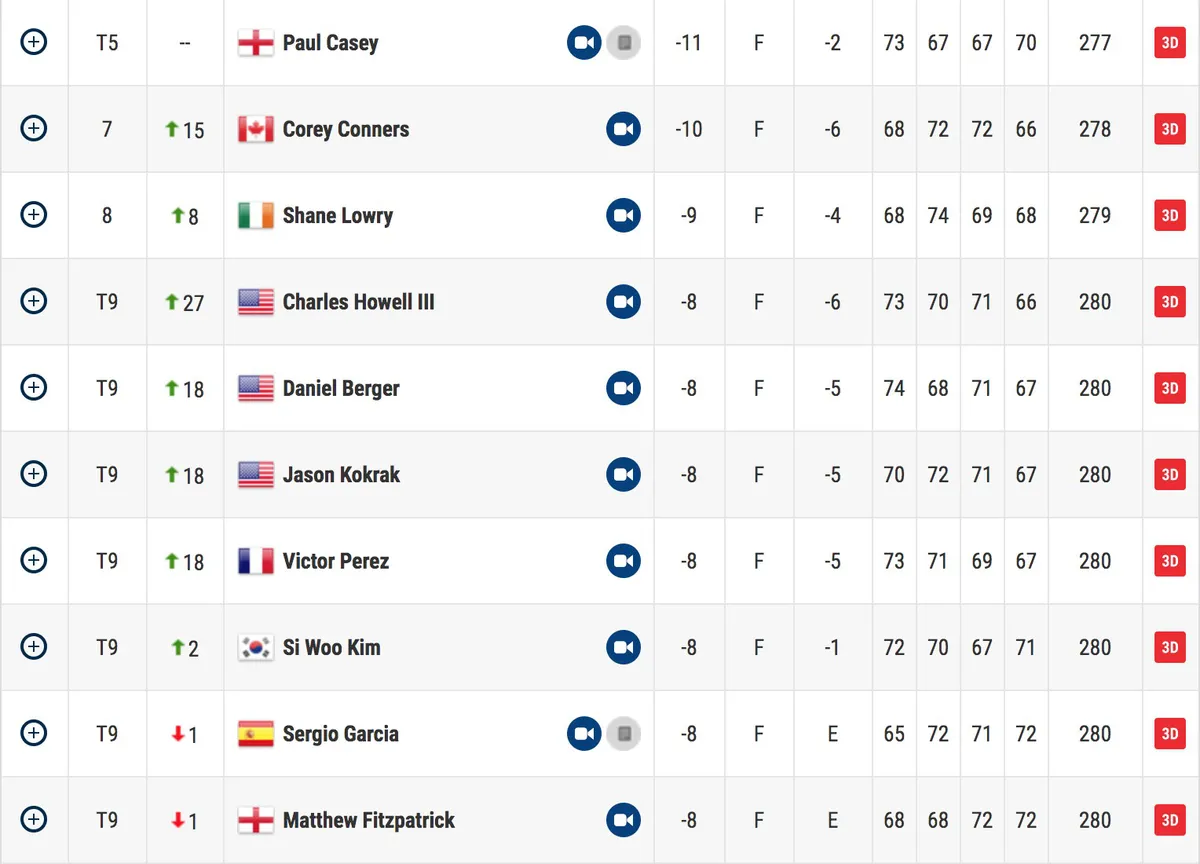The image size is (1200, 864).
Task: Open Charles Howell III player link
Action: point(358,302)
